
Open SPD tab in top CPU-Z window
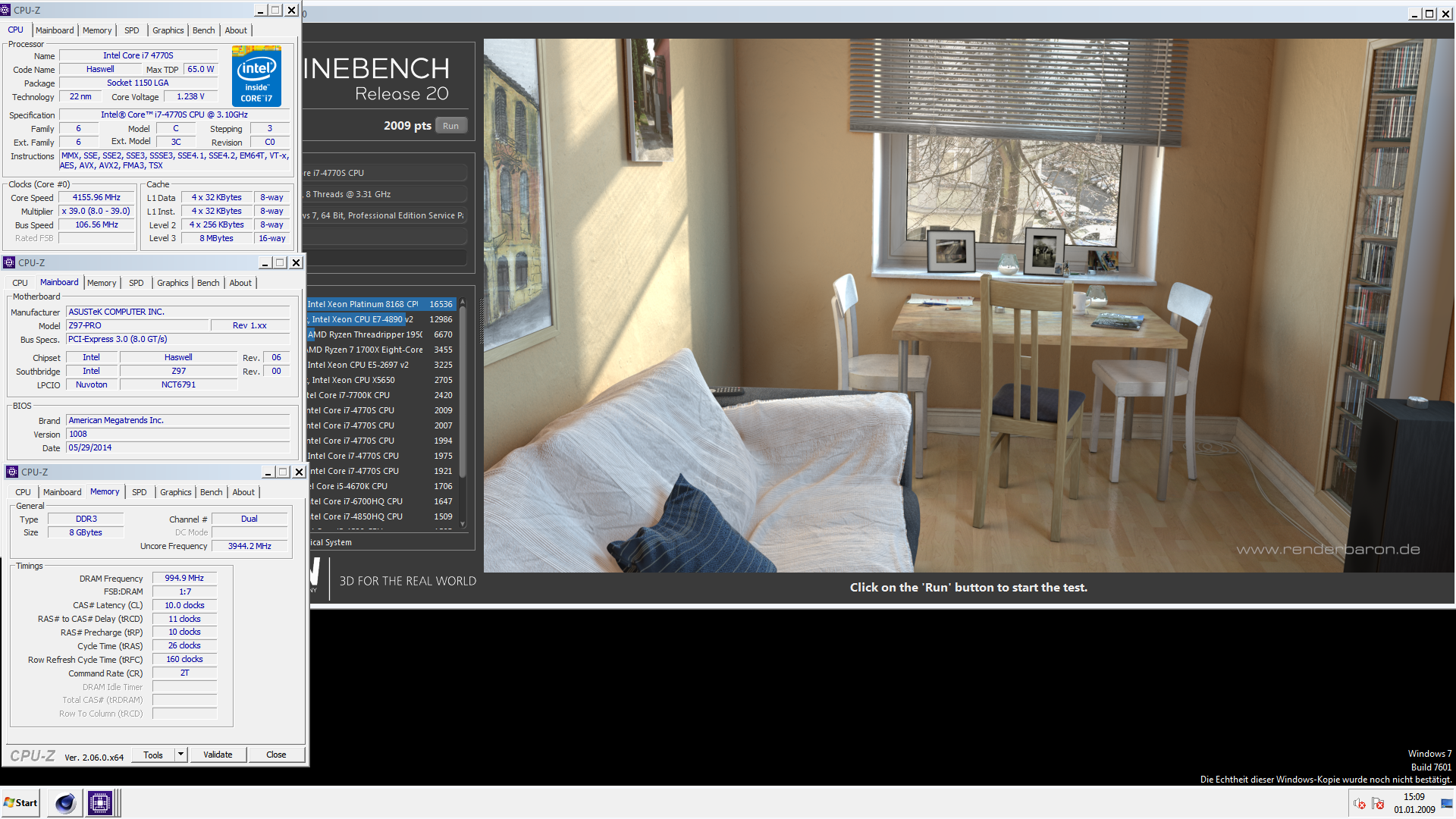point(132,30)
